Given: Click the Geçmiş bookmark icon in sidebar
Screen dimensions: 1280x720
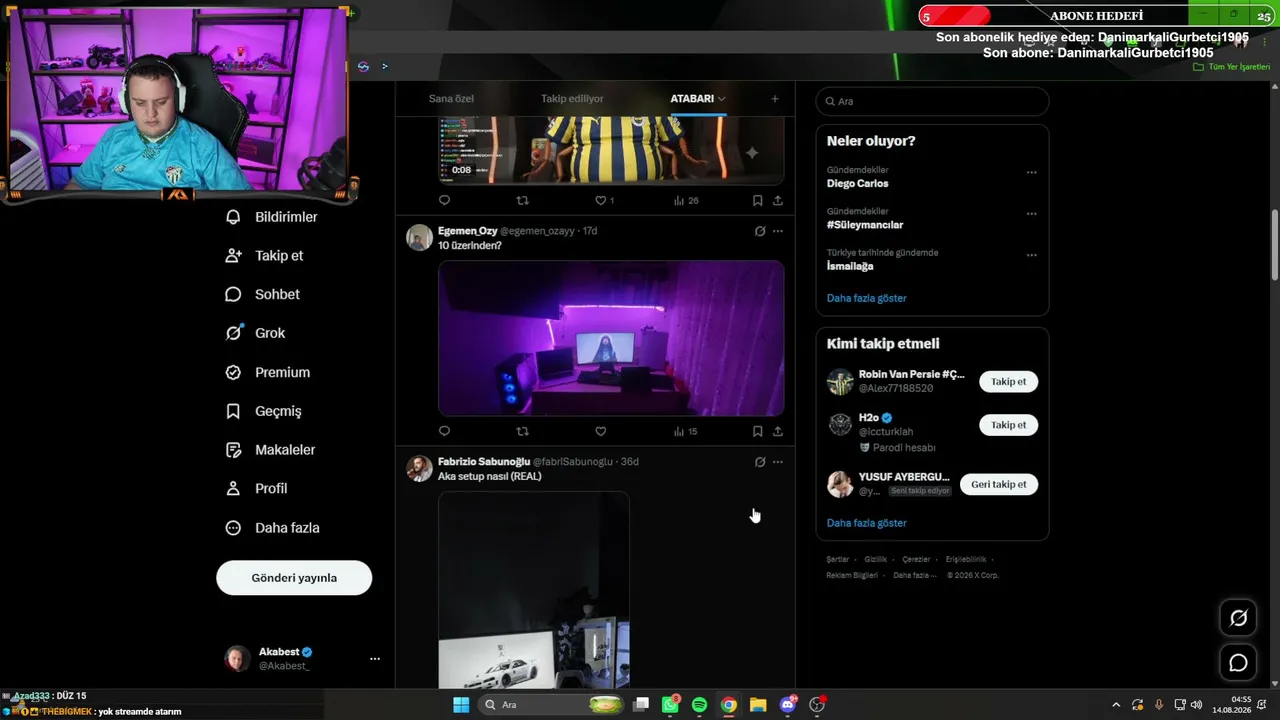Looking at the screenshot, I should click(x=233, y=411).
